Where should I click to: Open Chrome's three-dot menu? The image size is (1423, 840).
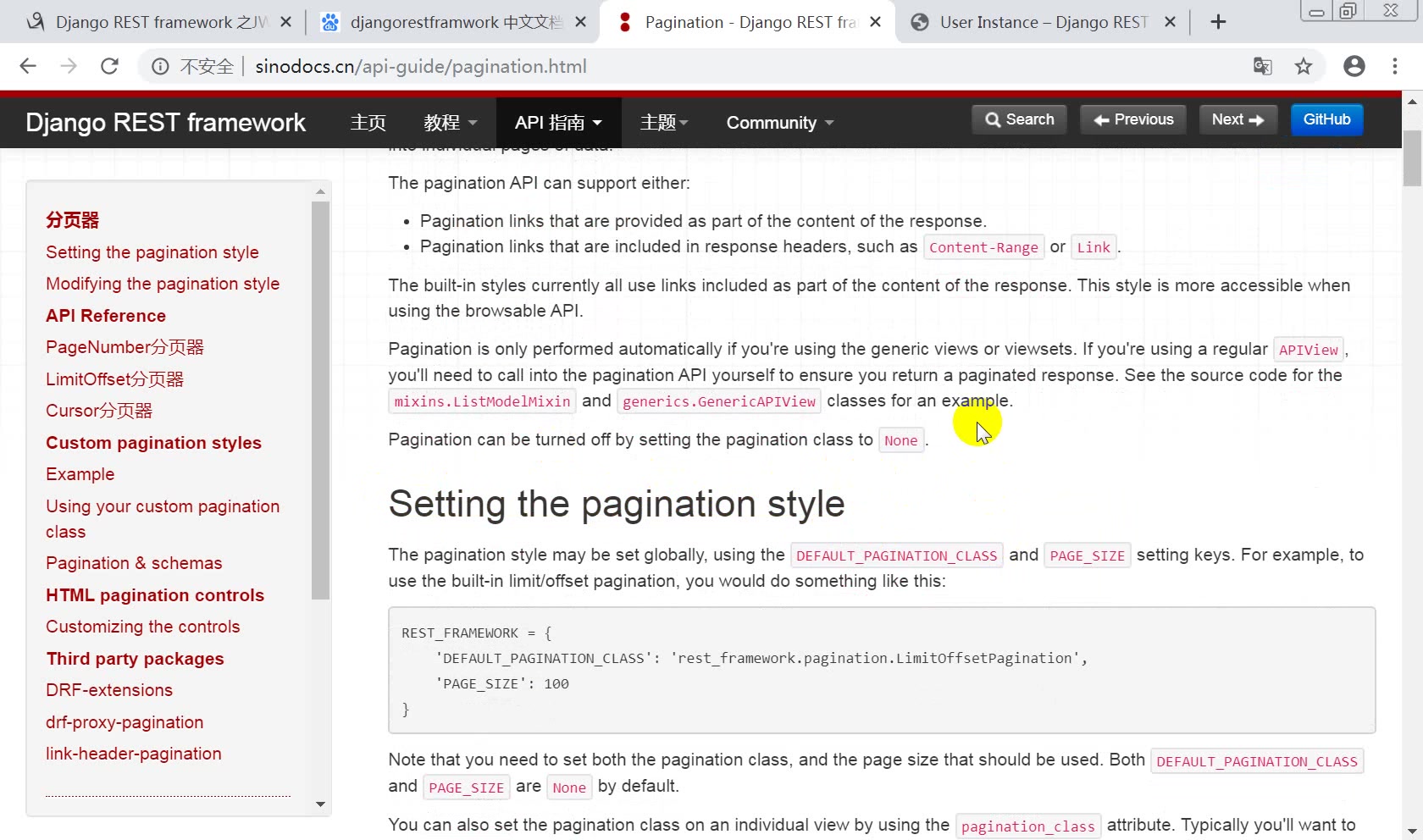click(1395, 66)
